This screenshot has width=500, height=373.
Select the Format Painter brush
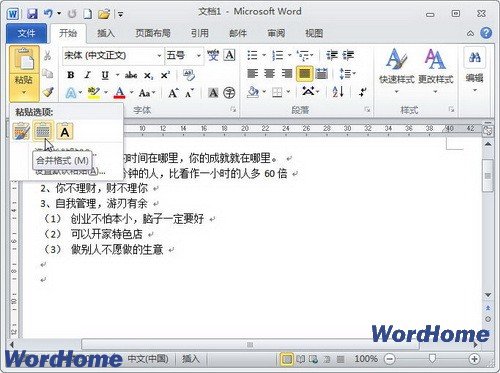(x=48, y=92)
